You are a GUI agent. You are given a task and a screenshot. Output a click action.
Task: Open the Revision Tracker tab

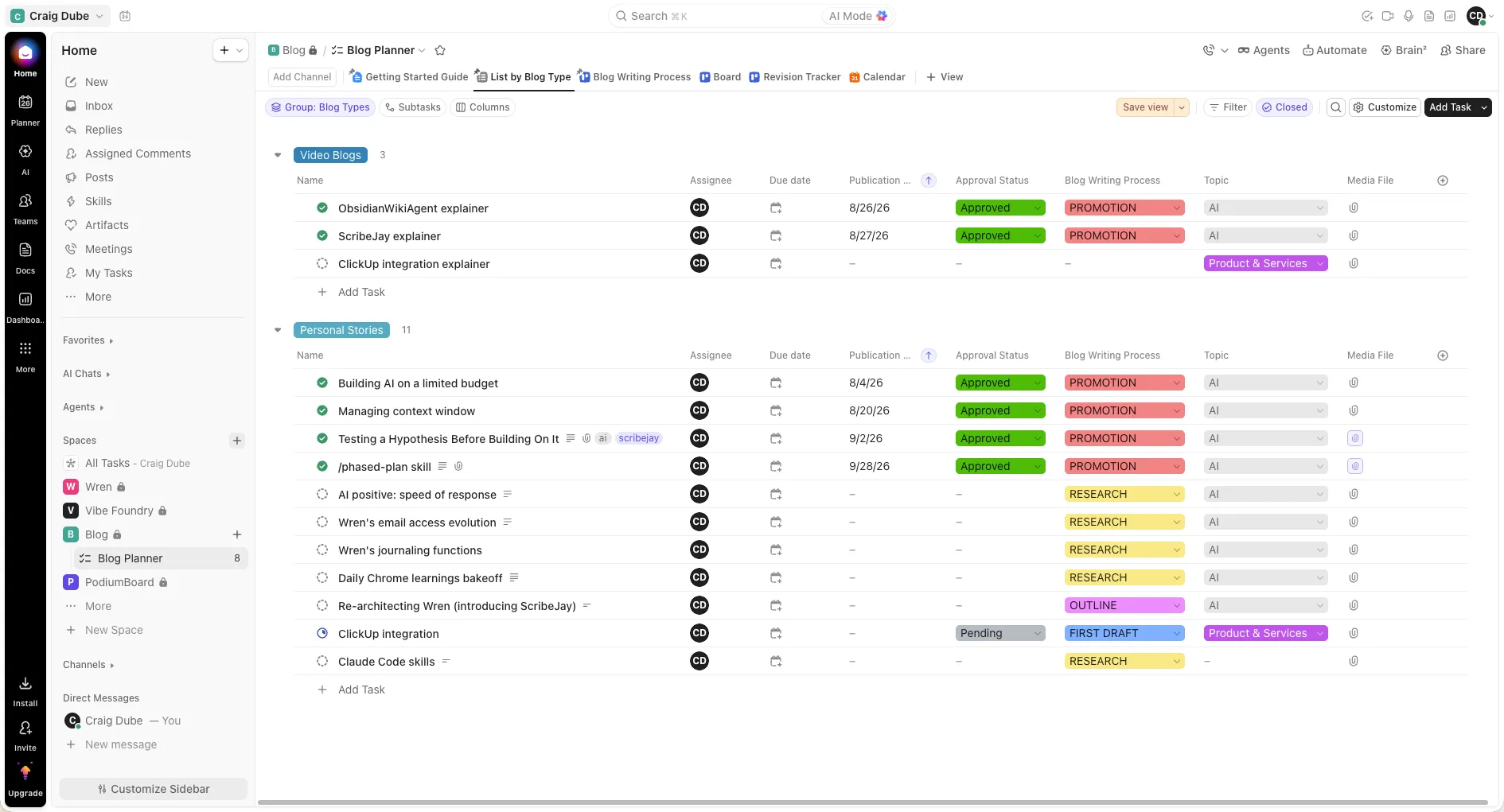click(794, 77)
